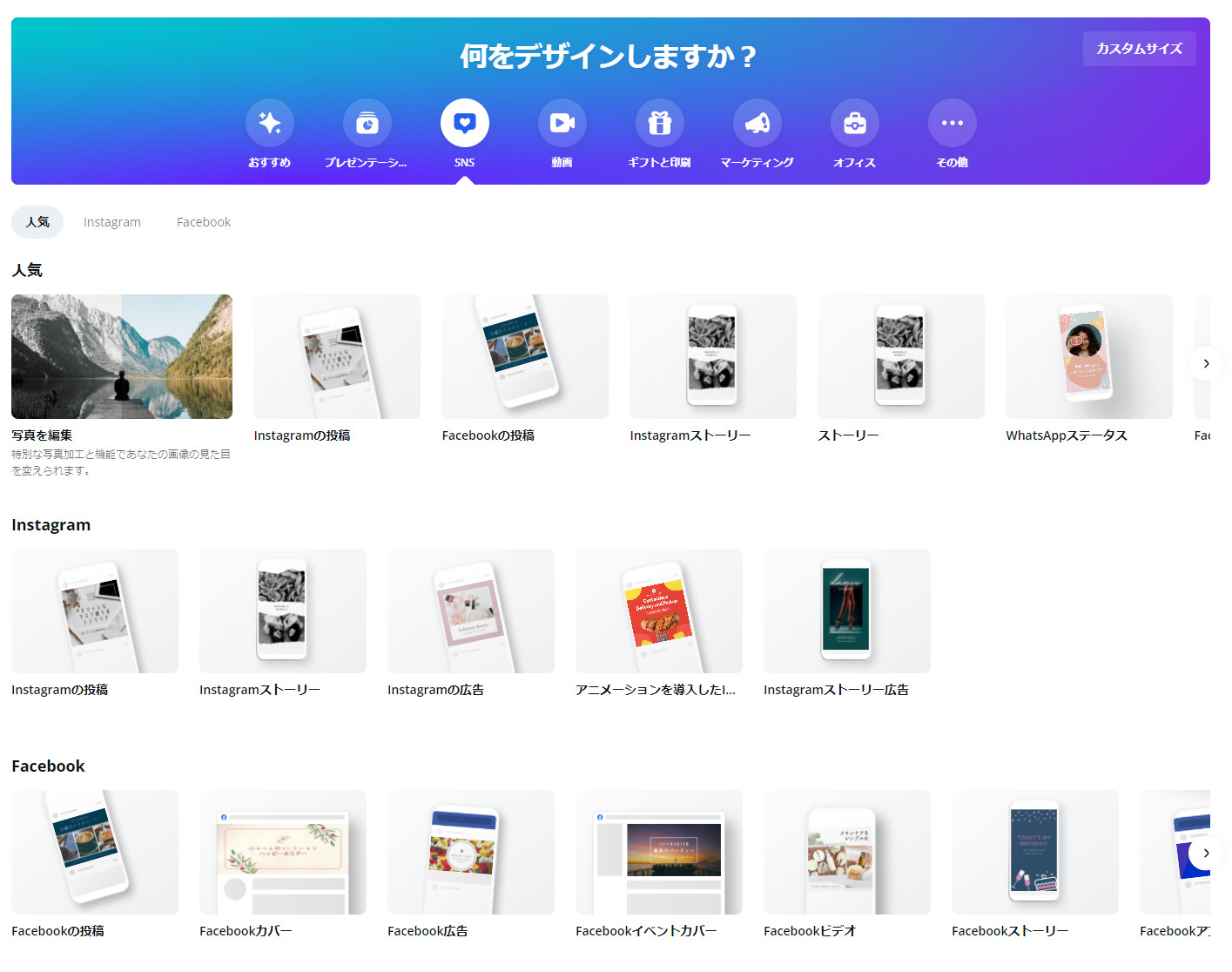Click the Facebookストーリー label

1010,931
